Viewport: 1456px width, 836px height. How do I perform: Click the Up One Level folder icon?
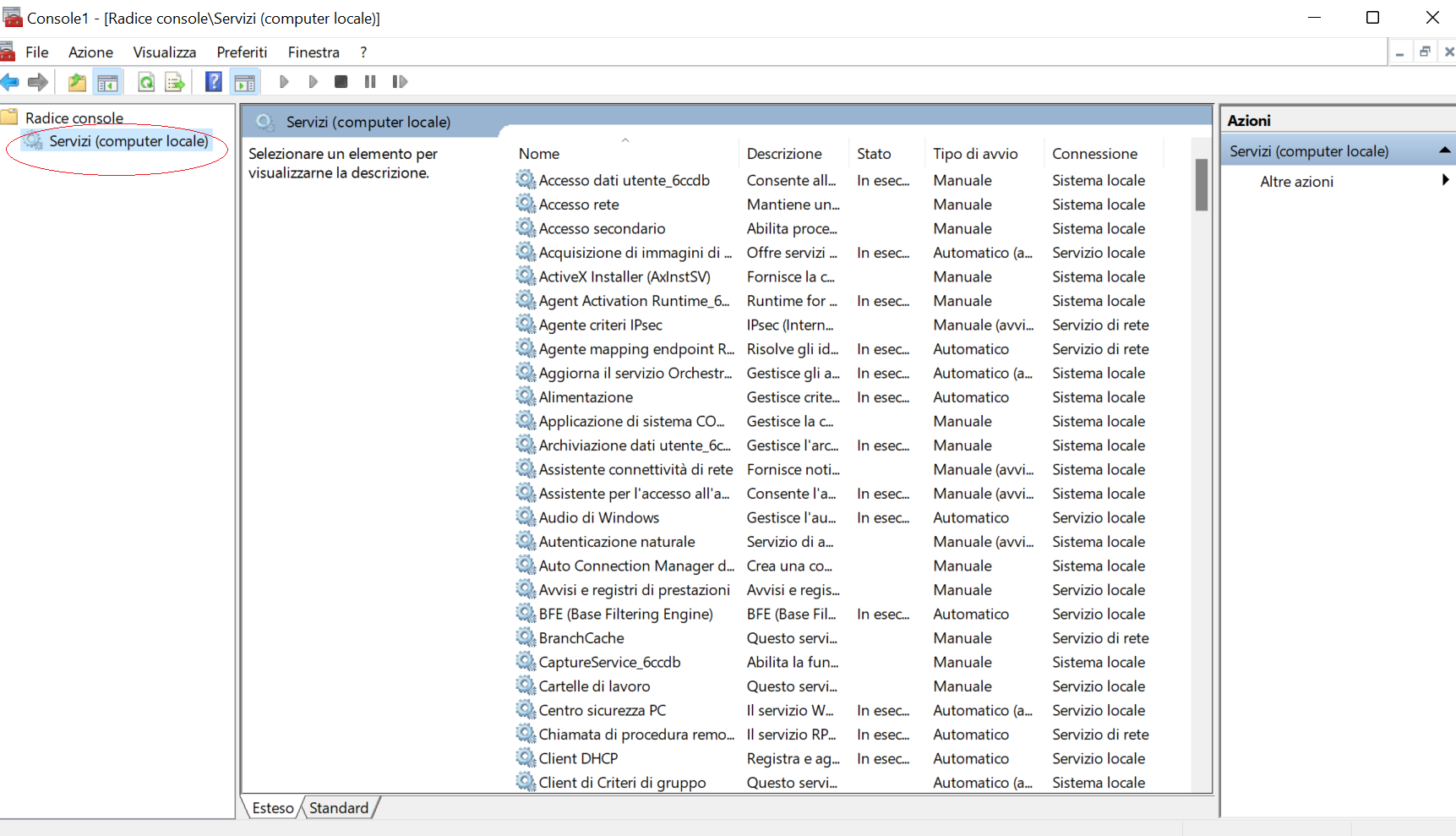point(77,82)
